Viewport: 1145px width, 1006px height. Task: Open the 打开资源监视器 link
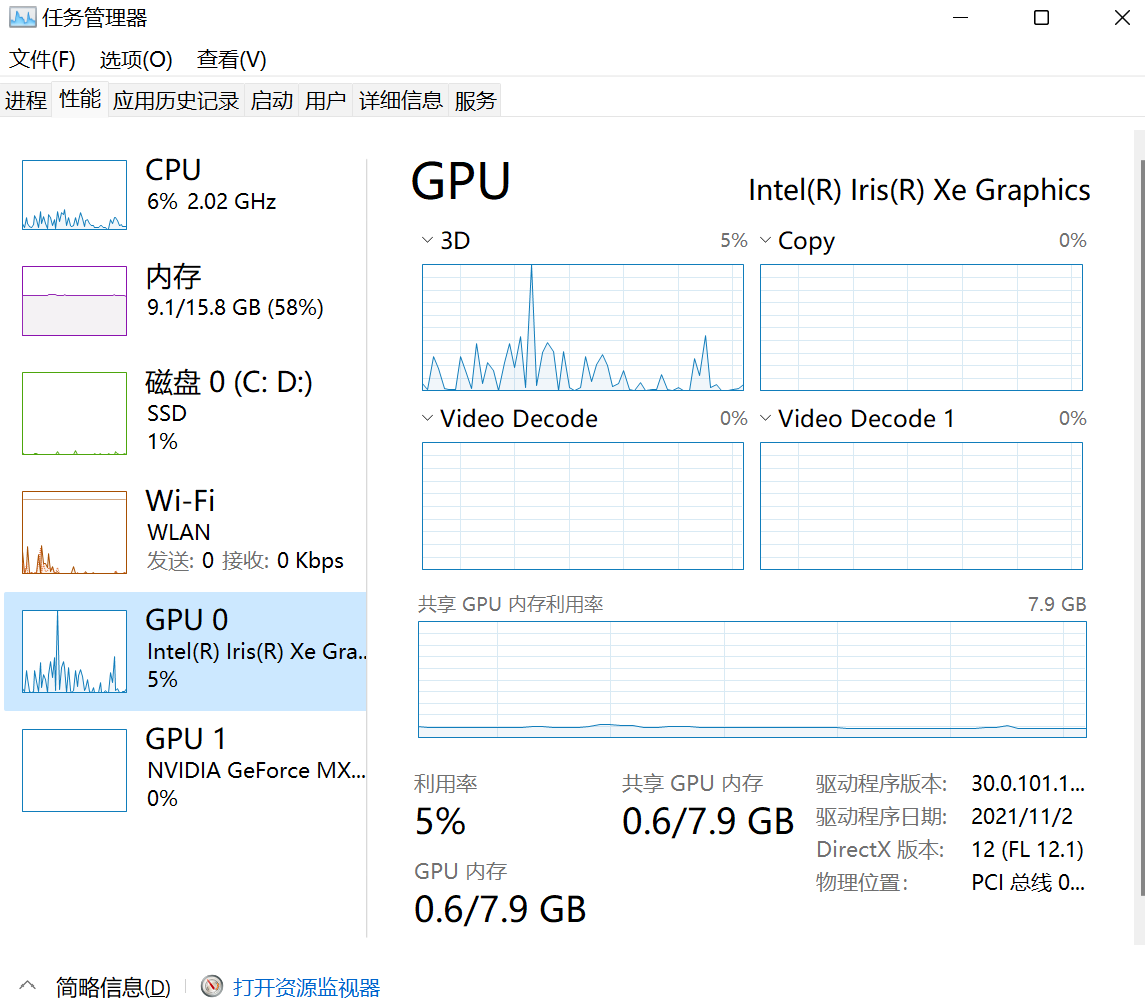click(x=306, y=988)
